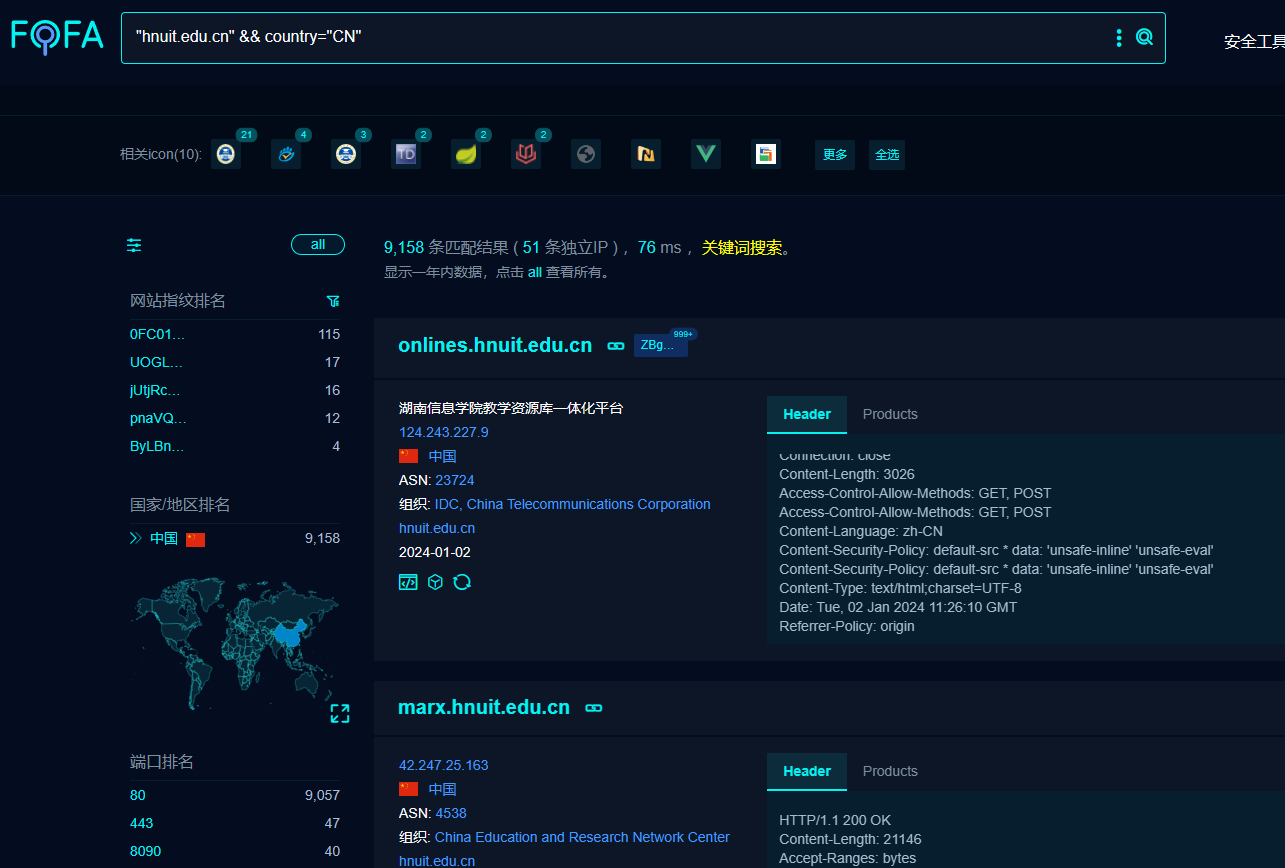Select the related icon with count 3
Viewport: 1285px width, 868px height.
pos(346,154)
